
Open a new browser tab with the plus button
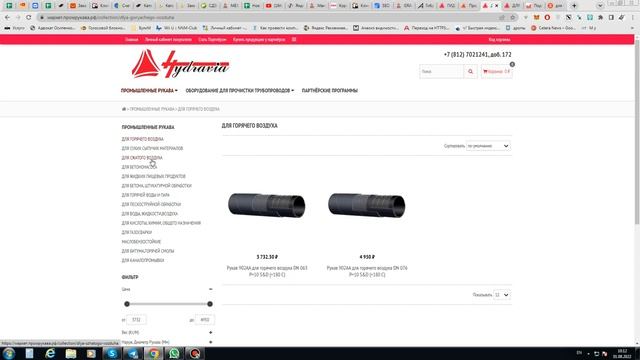[574, 6]
